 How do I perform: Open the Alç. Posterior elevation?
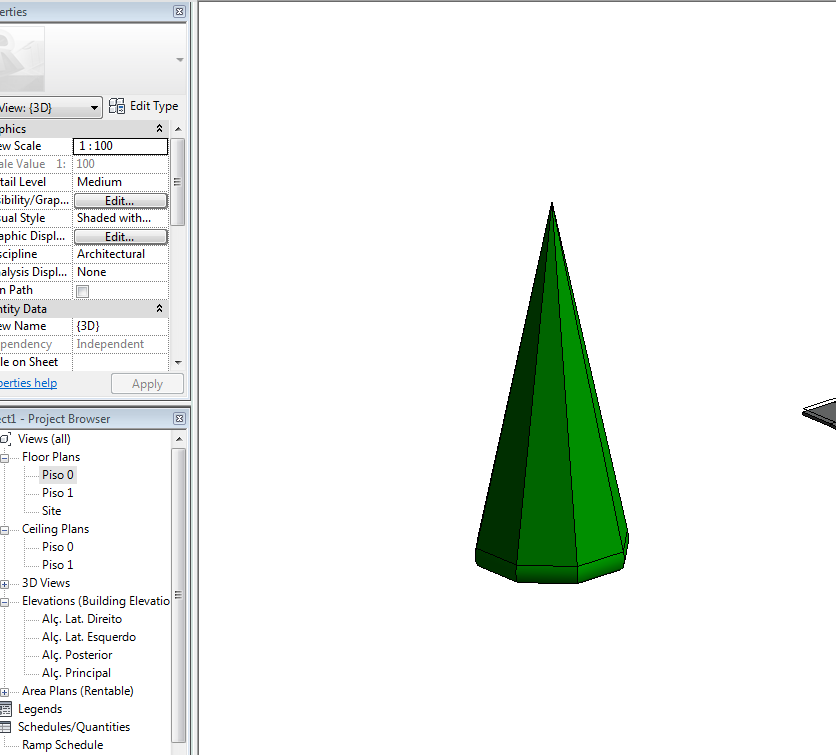click(x=77, y=655)
